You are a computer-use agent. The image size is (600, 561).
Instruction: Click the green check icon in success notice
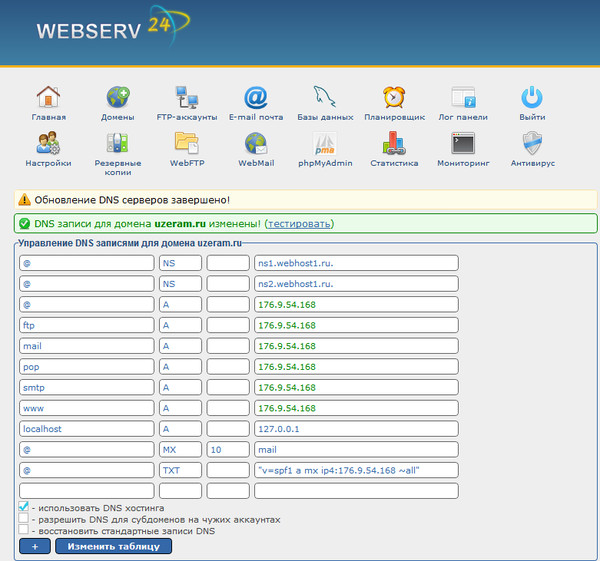(x=24, y=223)
